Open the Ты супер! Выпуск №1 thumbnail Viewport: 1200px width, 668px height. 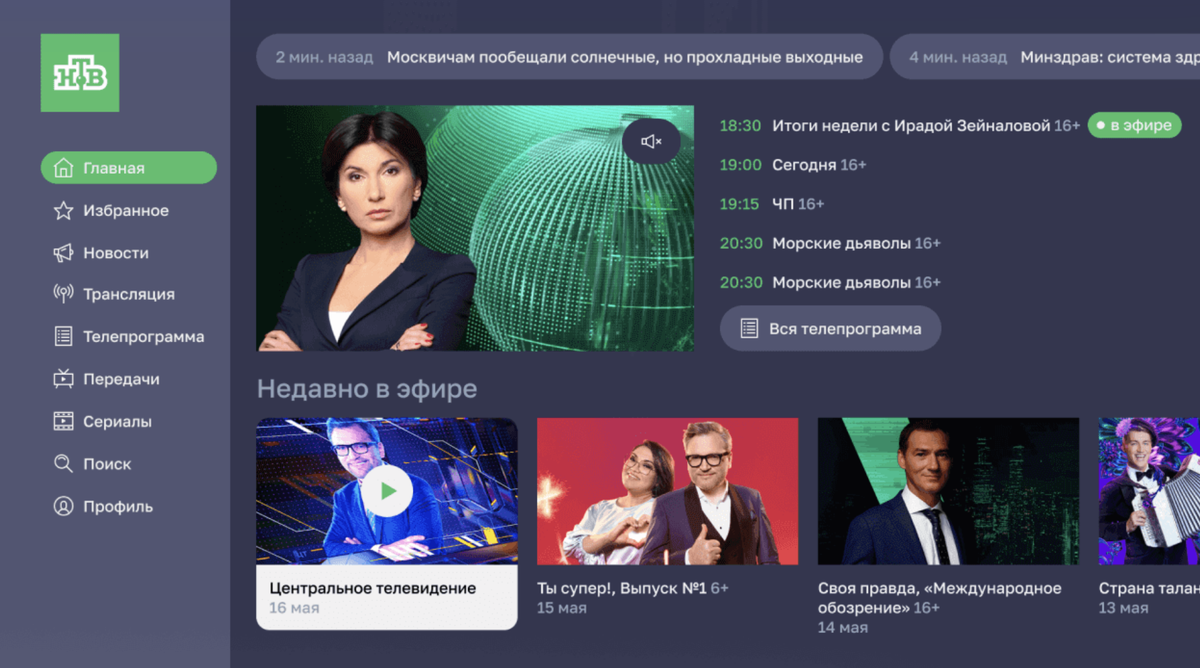pos(667,491)
